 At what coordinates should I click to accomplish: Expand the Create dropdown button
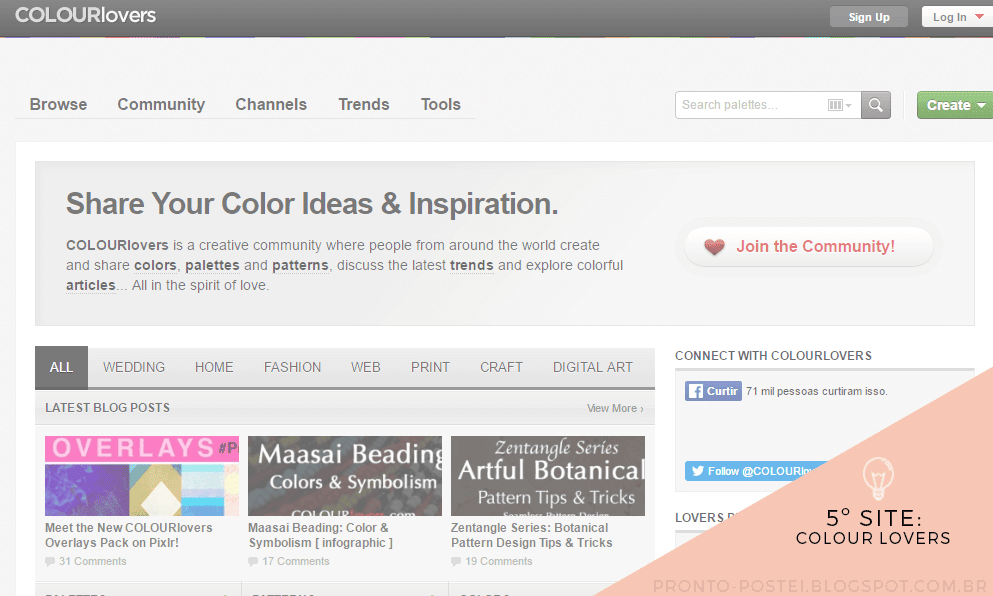tap(955, 105)
